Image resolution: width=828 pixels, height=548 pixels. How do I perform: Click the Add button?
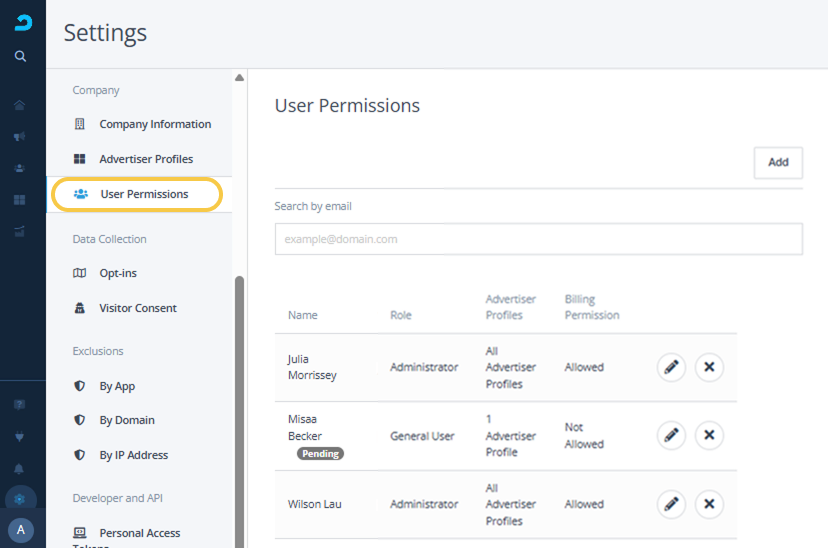(x=778, y=162)
